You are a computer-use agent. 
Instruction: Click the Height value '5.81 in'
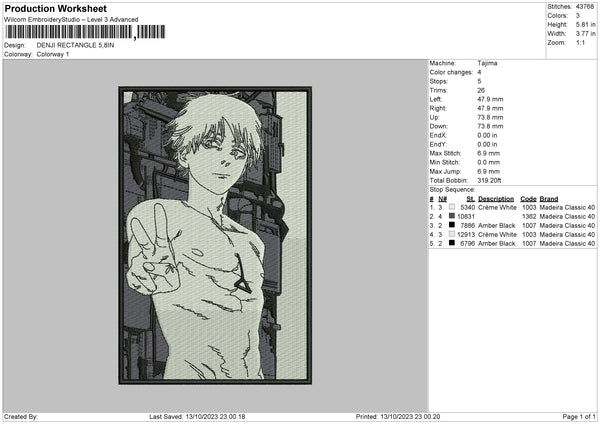(585, 24)
